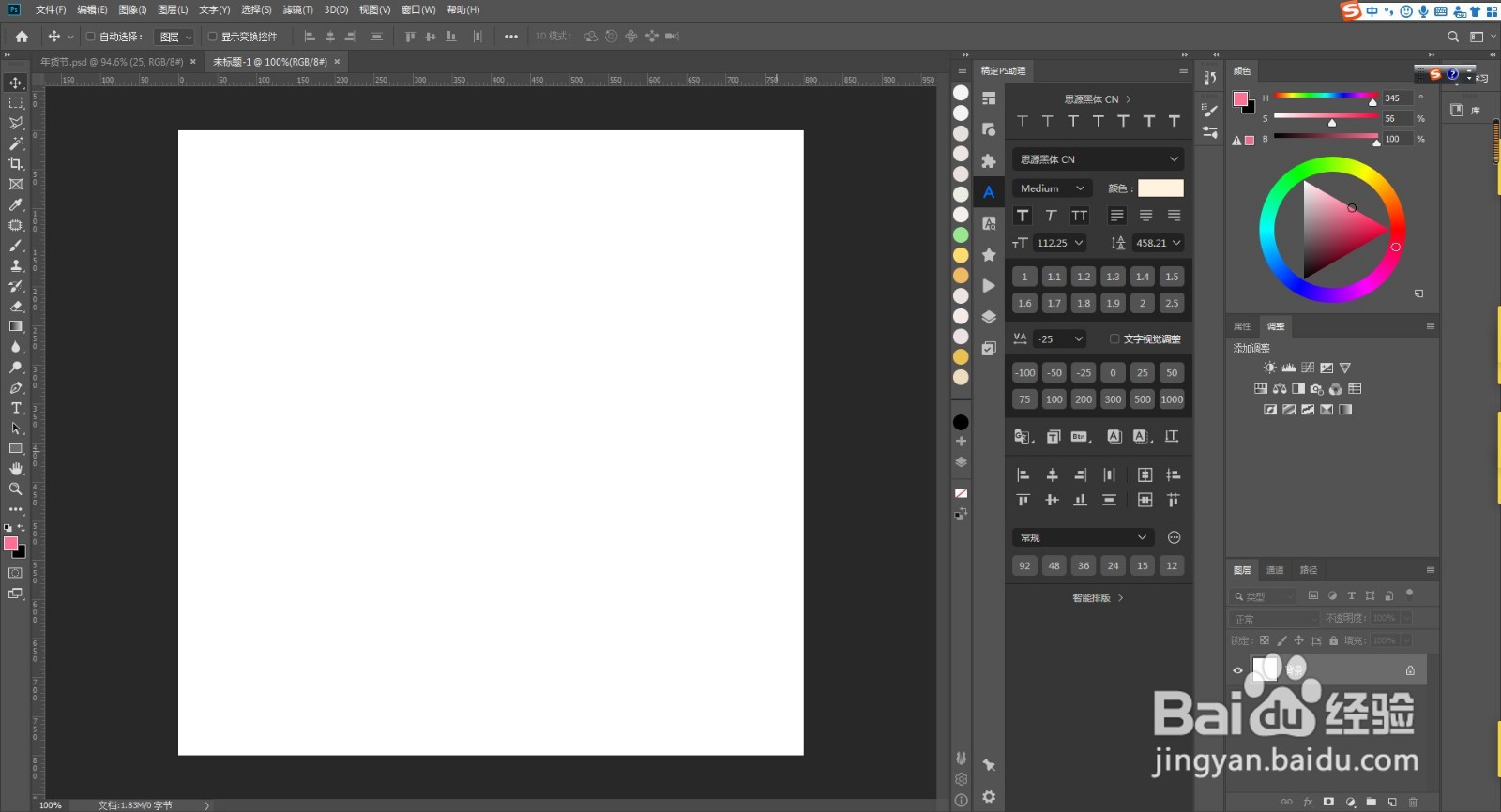Enable the 自动选择 checkbox
Viewport: 1501px width, 812px height.
click(x=91, y=37)
